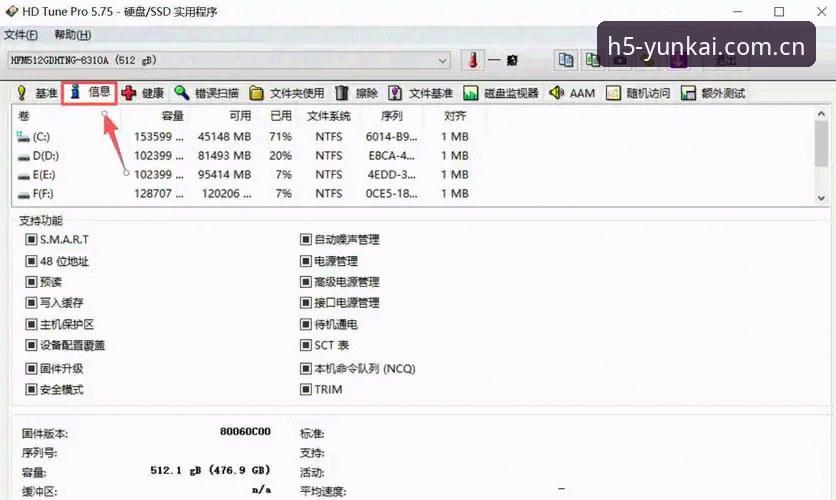
Task: Click the volume list scroll up arrow
Action: [821, 114]
